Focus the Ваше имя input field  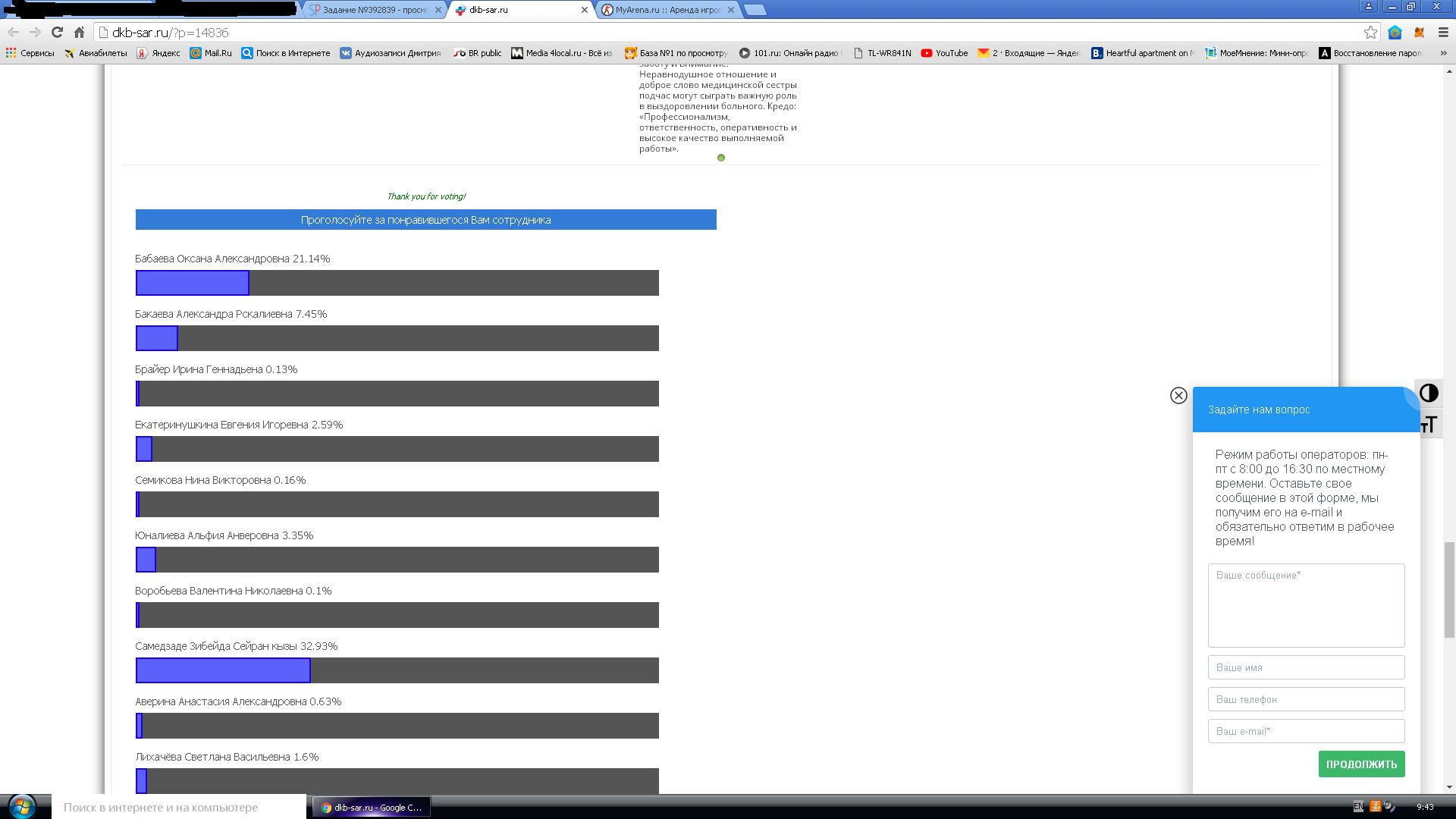click(x=1306, y=667)
